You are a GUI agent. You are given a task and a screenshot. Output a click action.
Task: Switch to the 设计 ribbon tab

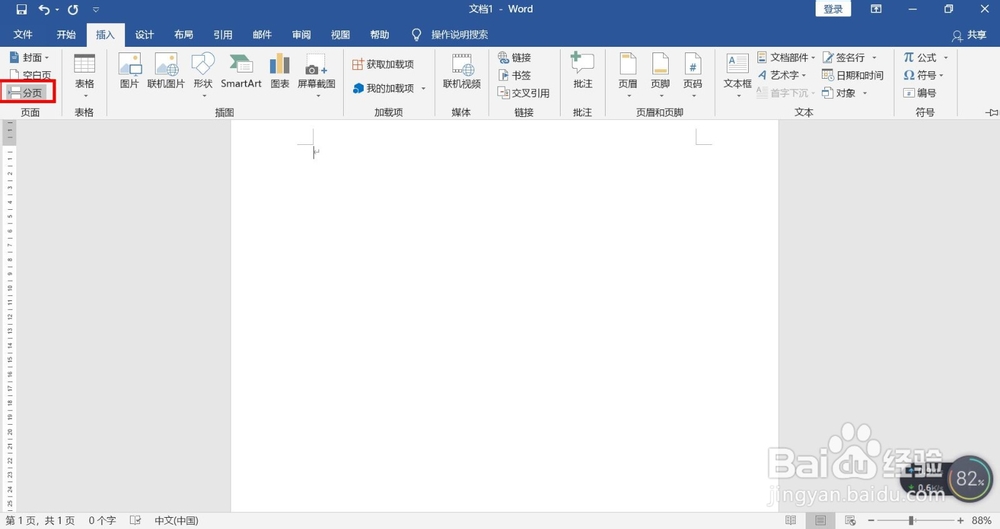pyautogui.click(x=144, y=34)
